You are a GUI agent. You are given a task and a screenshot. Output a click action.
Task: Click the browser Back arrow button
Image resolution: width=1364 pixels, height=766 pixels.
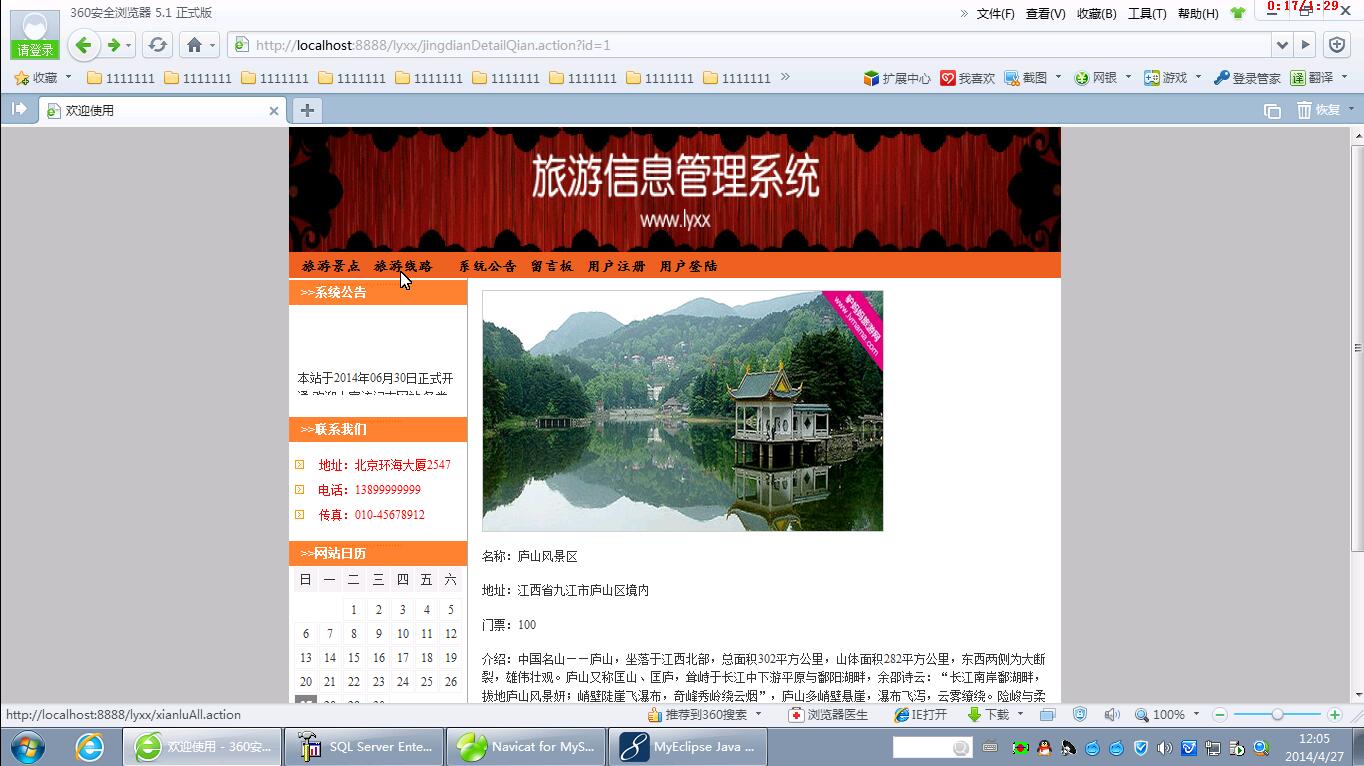tap(84, 45)
